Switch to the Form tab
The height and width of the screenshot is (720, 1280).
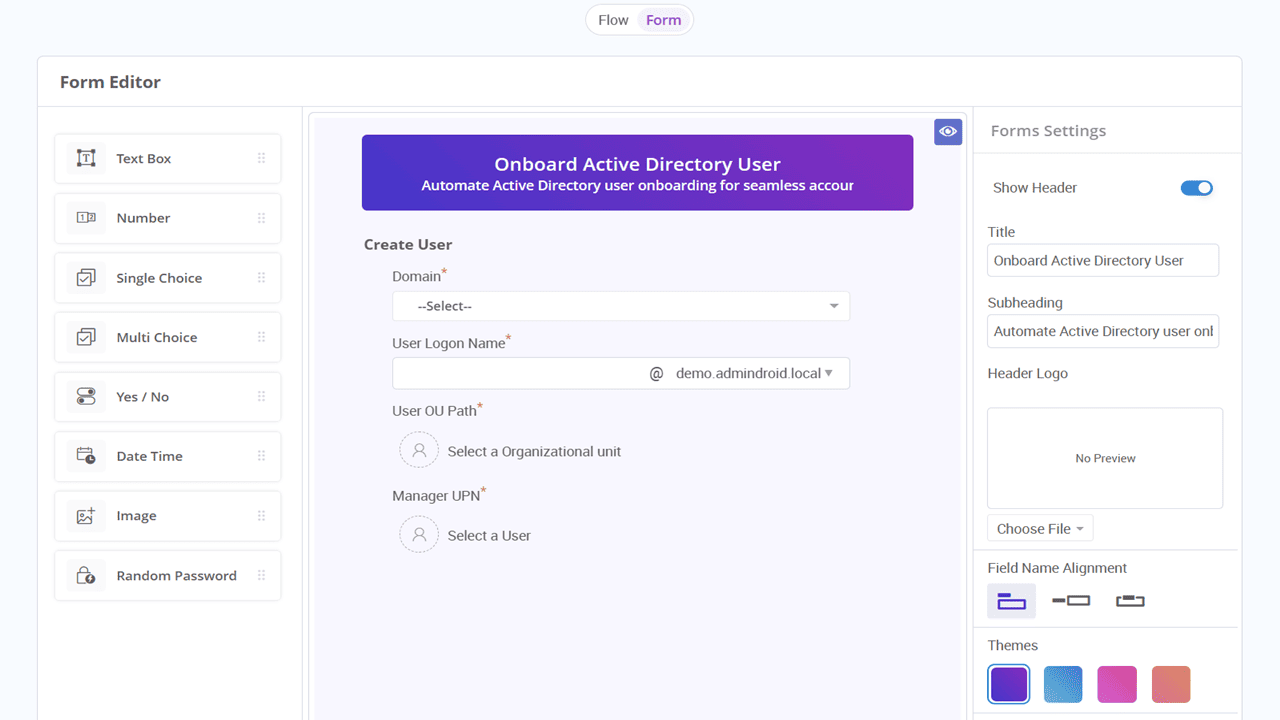pos(663,19)
